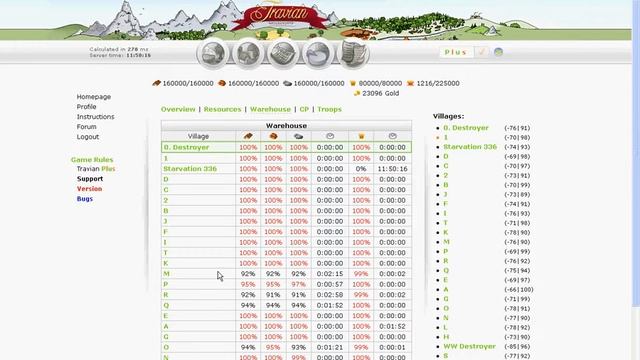Open the village center round icon
The width and height of the screenshot is (640, 360).
click(248, 53)
